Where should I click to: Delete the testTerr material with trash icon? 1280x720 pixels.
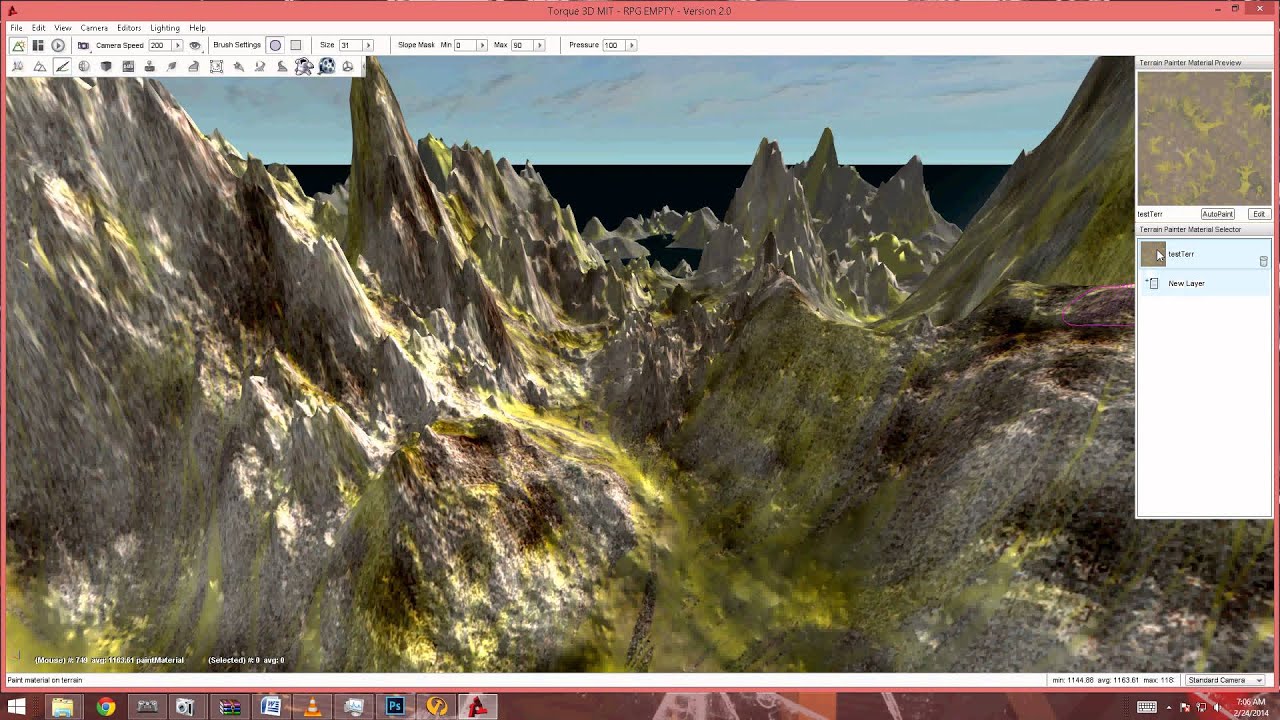click(1263, 261)
